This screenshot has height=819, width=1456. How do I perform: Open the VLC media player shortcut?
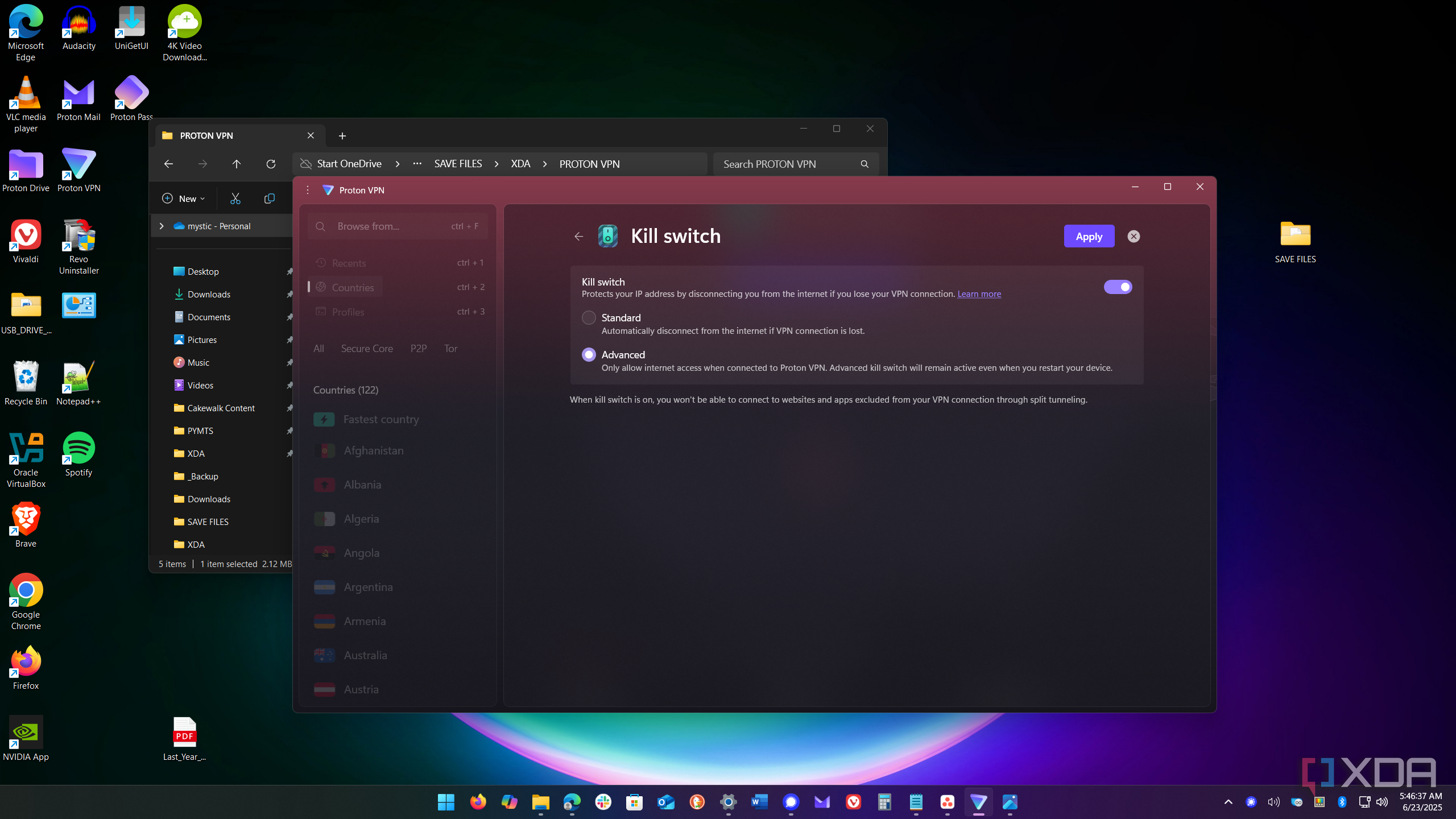pos(26,105)
